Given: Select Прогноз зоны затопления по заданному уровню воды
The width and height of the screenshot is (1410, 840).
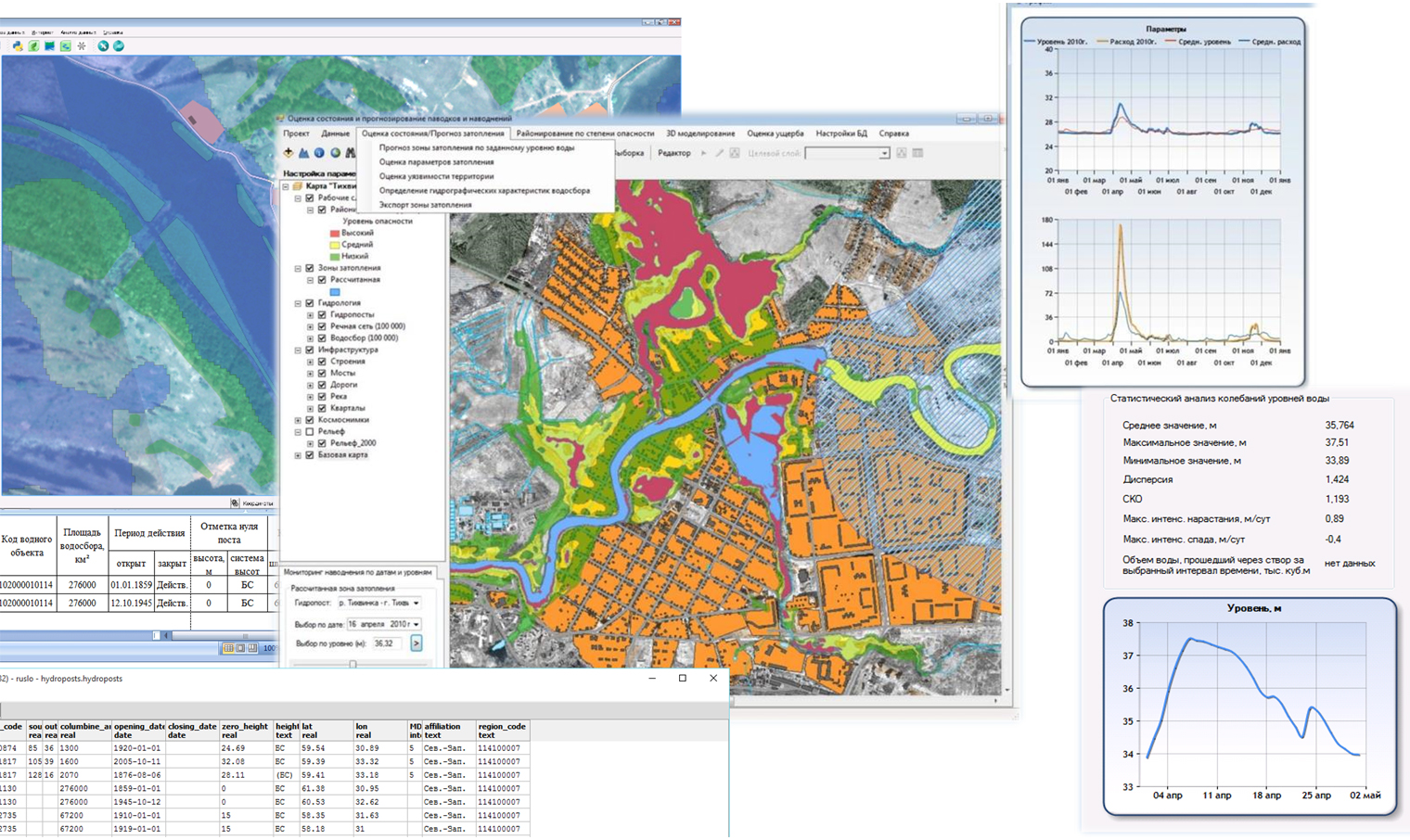Looking at the screenshot, I should point(477,147).
